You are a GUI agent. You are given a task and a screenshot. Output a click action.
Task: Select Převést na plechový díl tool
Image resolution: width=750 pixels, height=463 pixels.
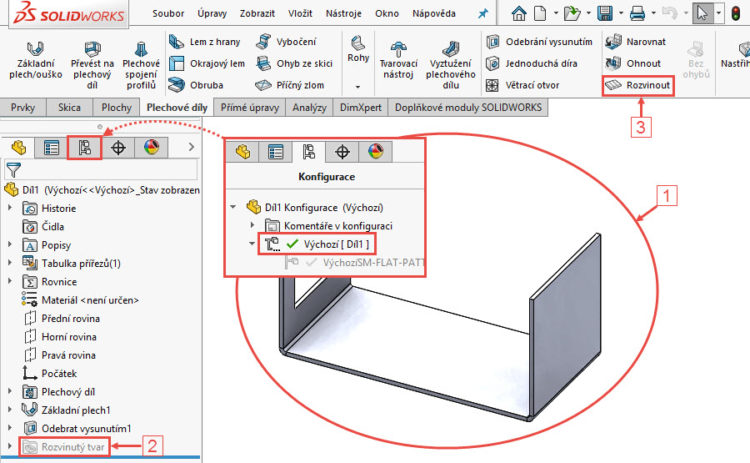92,66
